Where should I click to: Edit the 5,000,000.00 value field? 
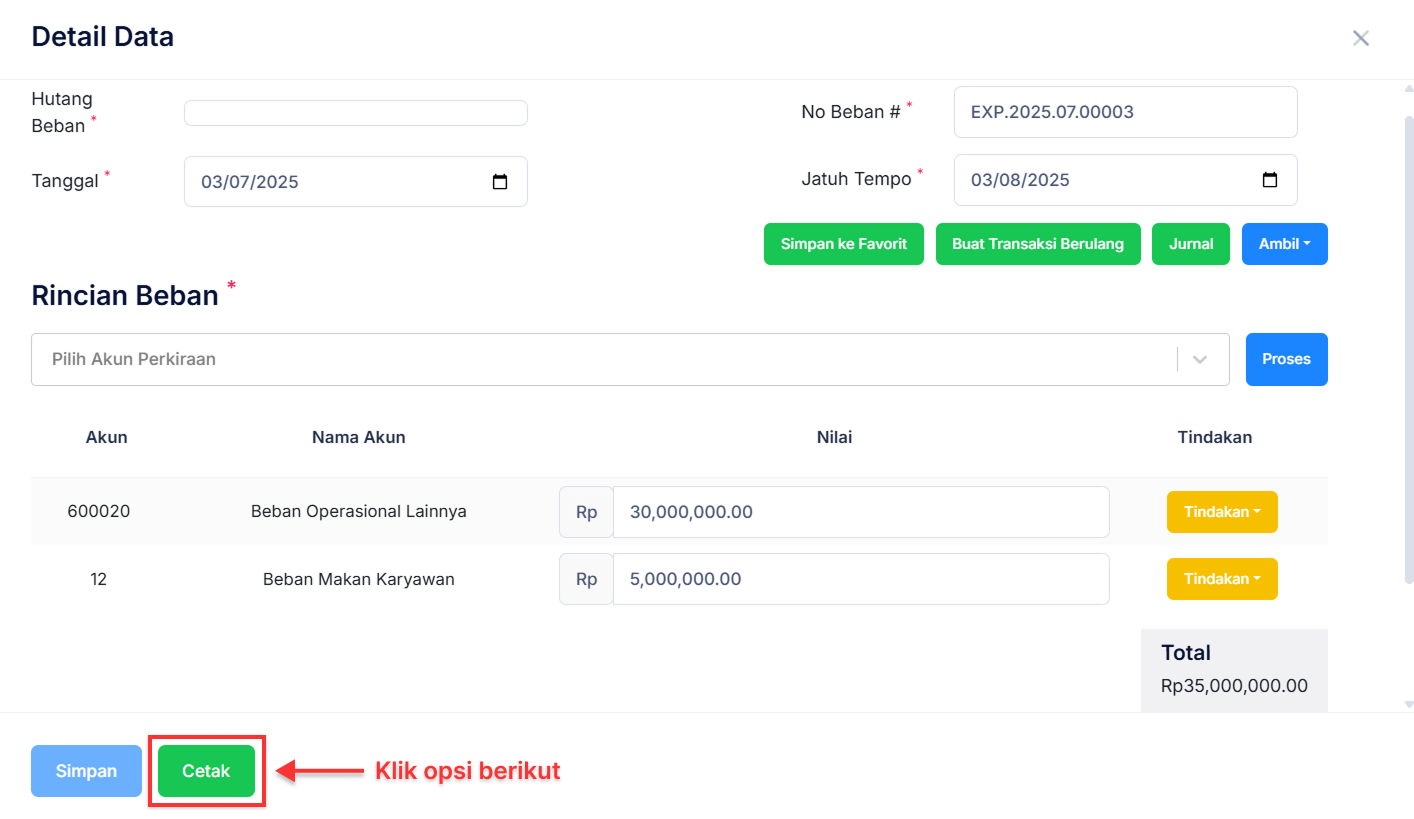[860, 579]
